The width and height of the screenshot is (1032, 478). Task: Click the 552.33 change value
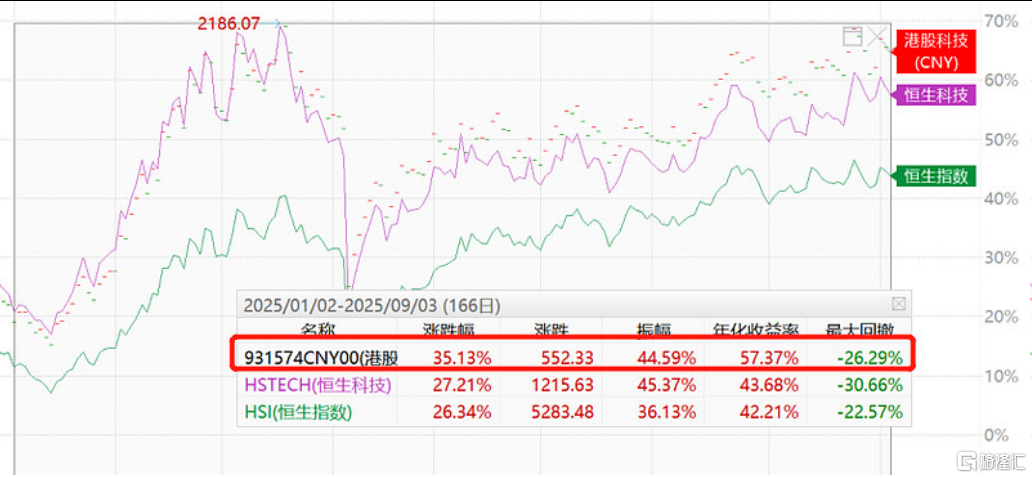568,358
